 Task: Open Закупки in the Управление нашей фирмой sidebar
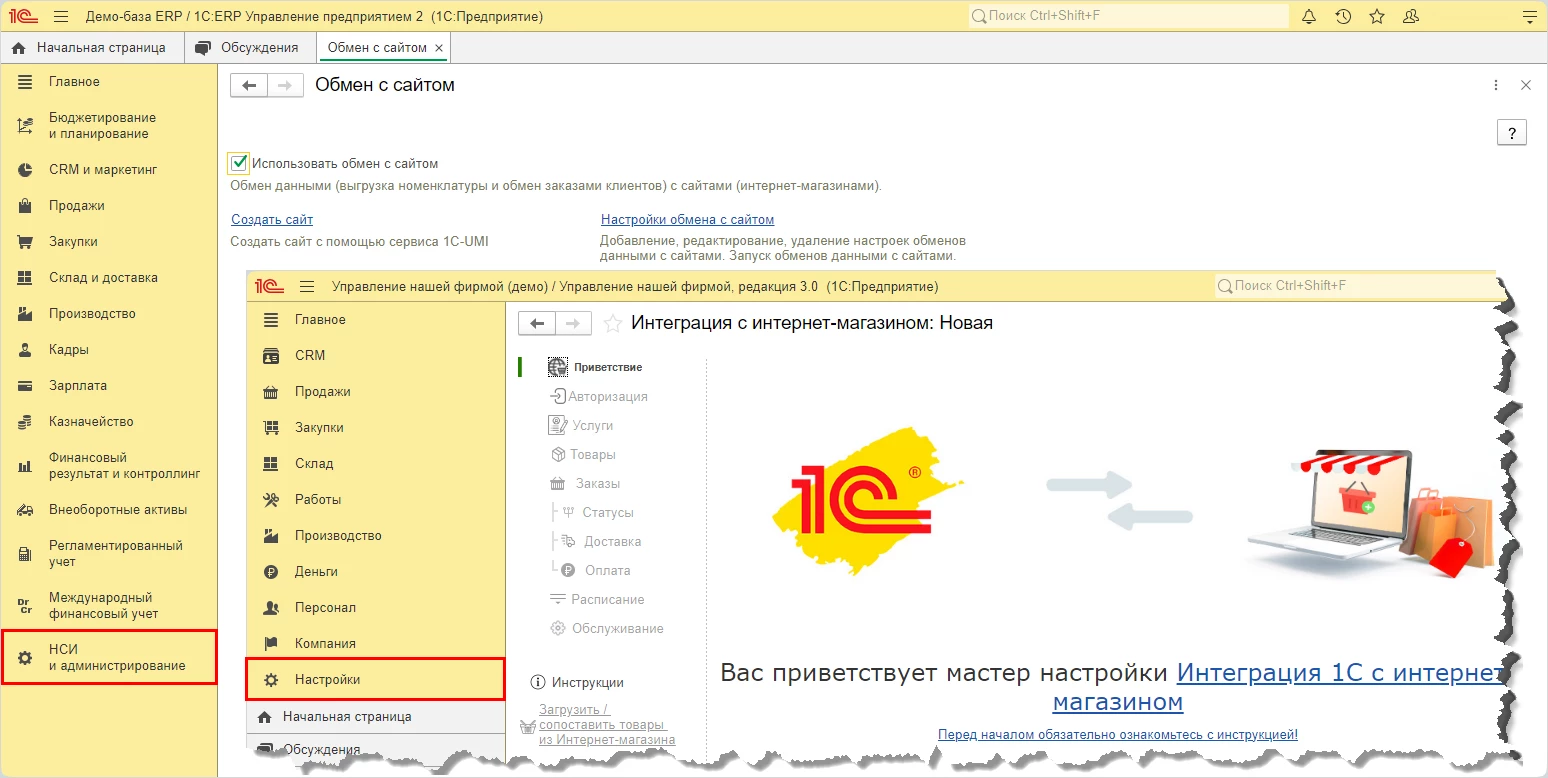tap(376, 428)
